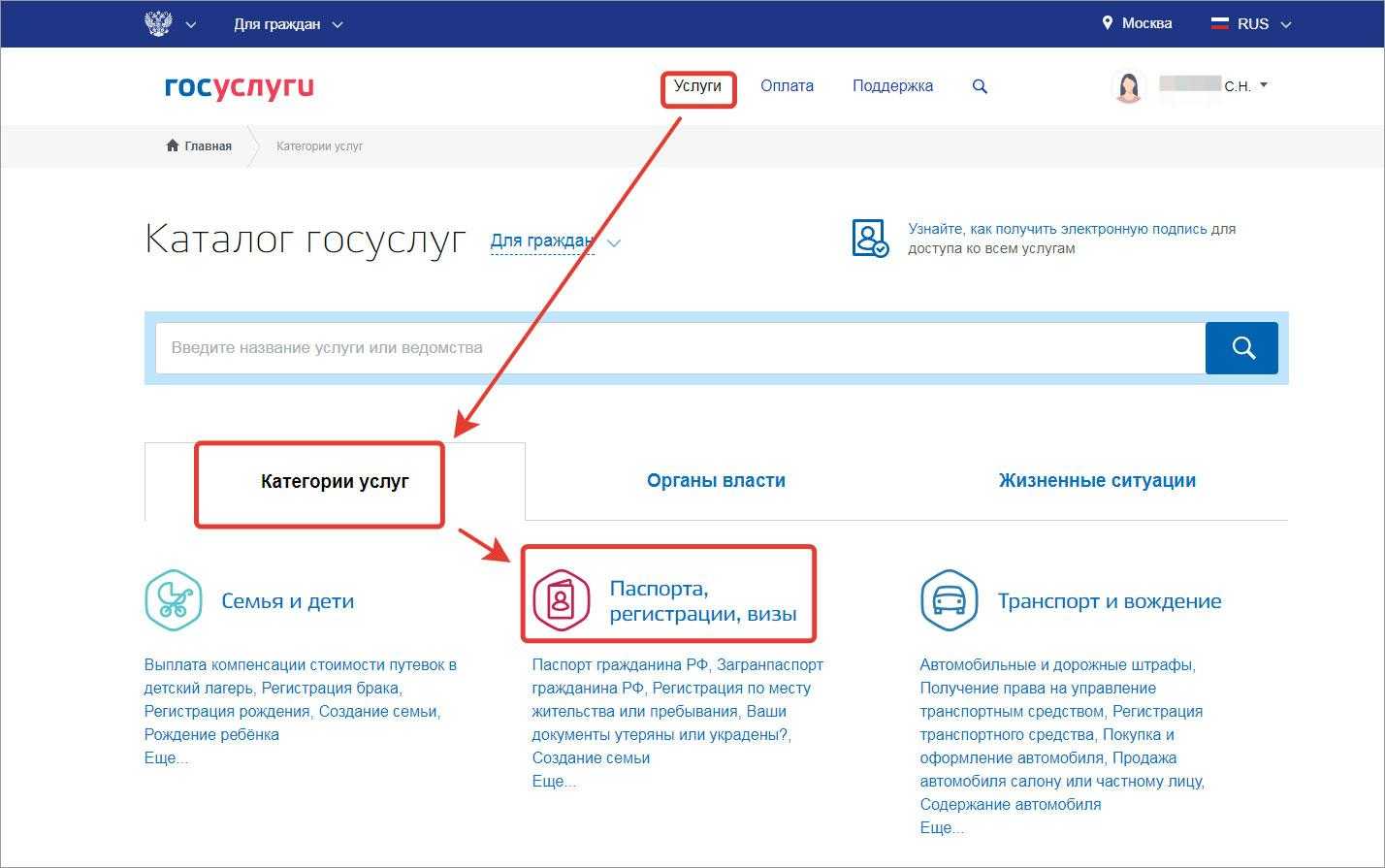Click the baby stroller family icon

(x=174, y=600)
